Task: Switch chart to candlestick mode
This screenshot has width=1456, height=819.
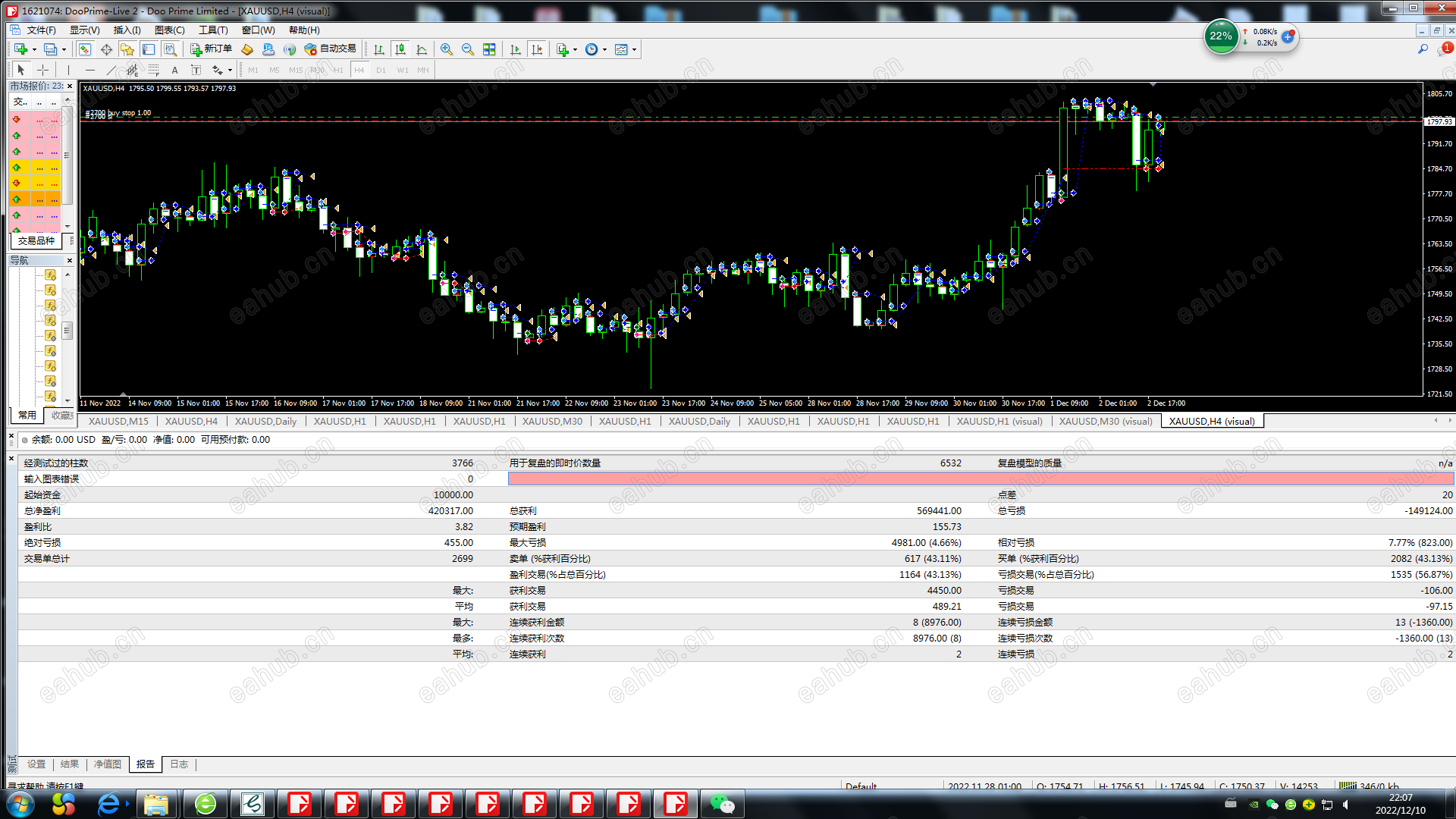Action: tap(400, 49)
